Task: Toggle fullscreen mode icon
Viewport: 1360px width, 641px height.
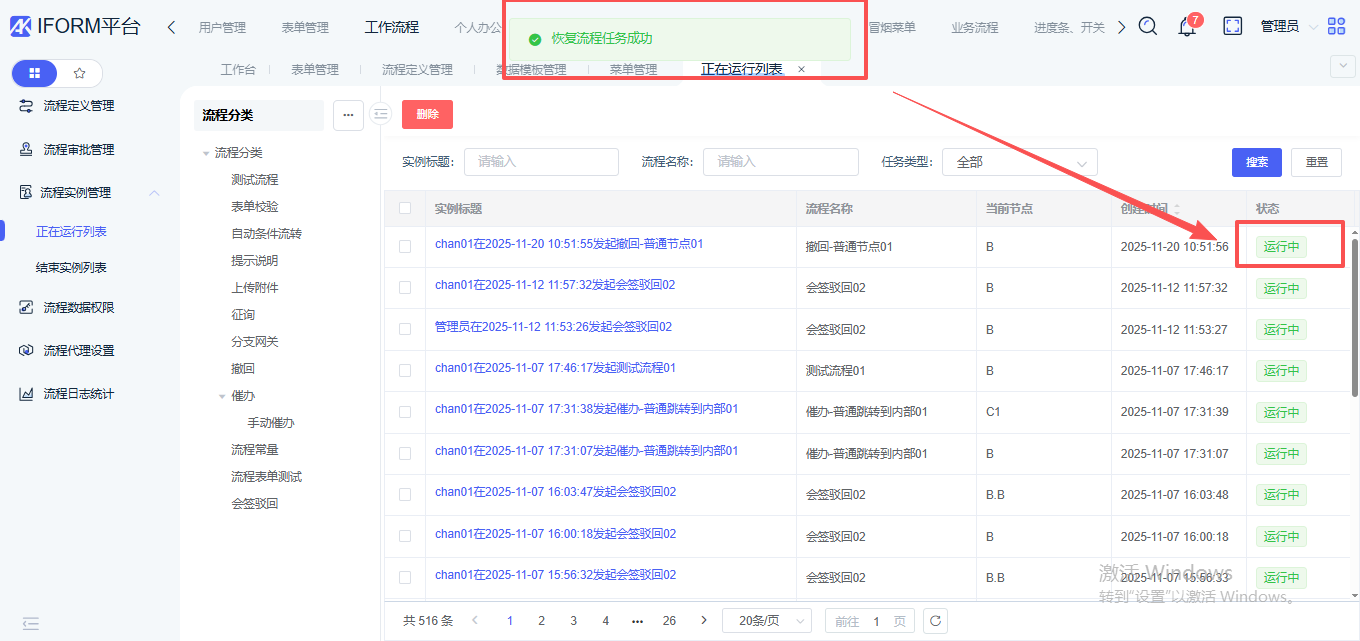Action: pos(1233,27)
